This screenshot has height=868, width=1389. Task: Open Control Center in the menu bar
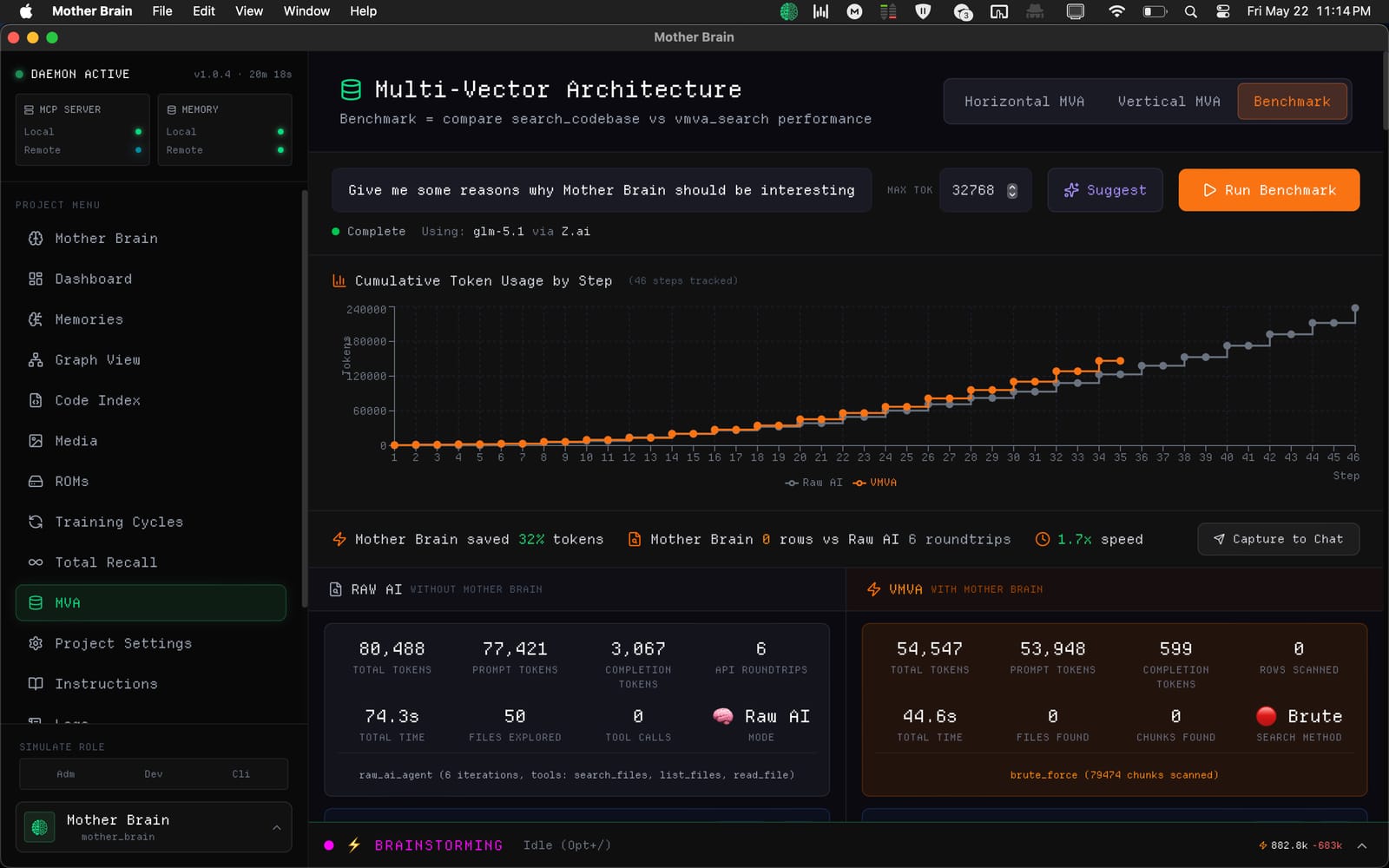click(x=1223, y=11)
